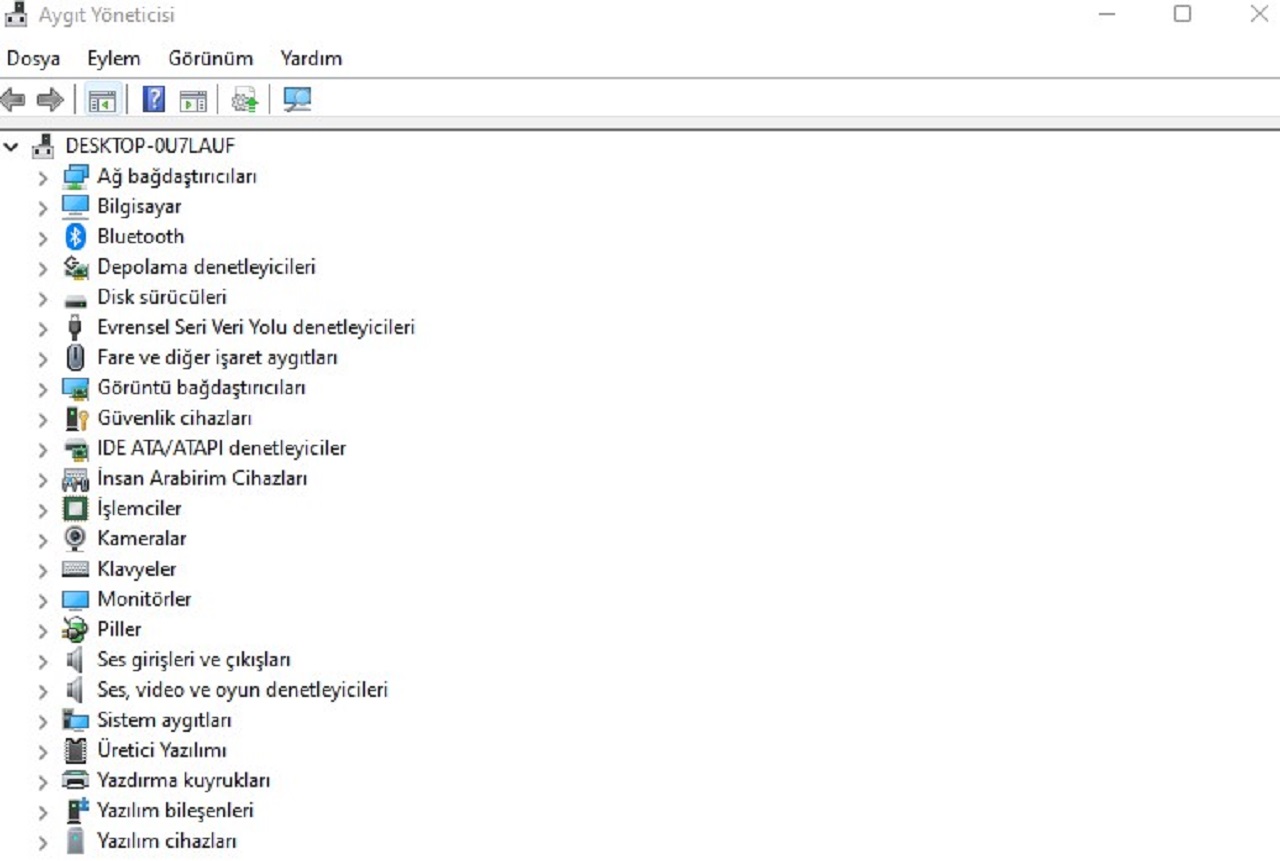Collapse the DESKTOP-0U7LAUF root node
This screenshot has height=861, width=1280.
(x=11, y=147)
